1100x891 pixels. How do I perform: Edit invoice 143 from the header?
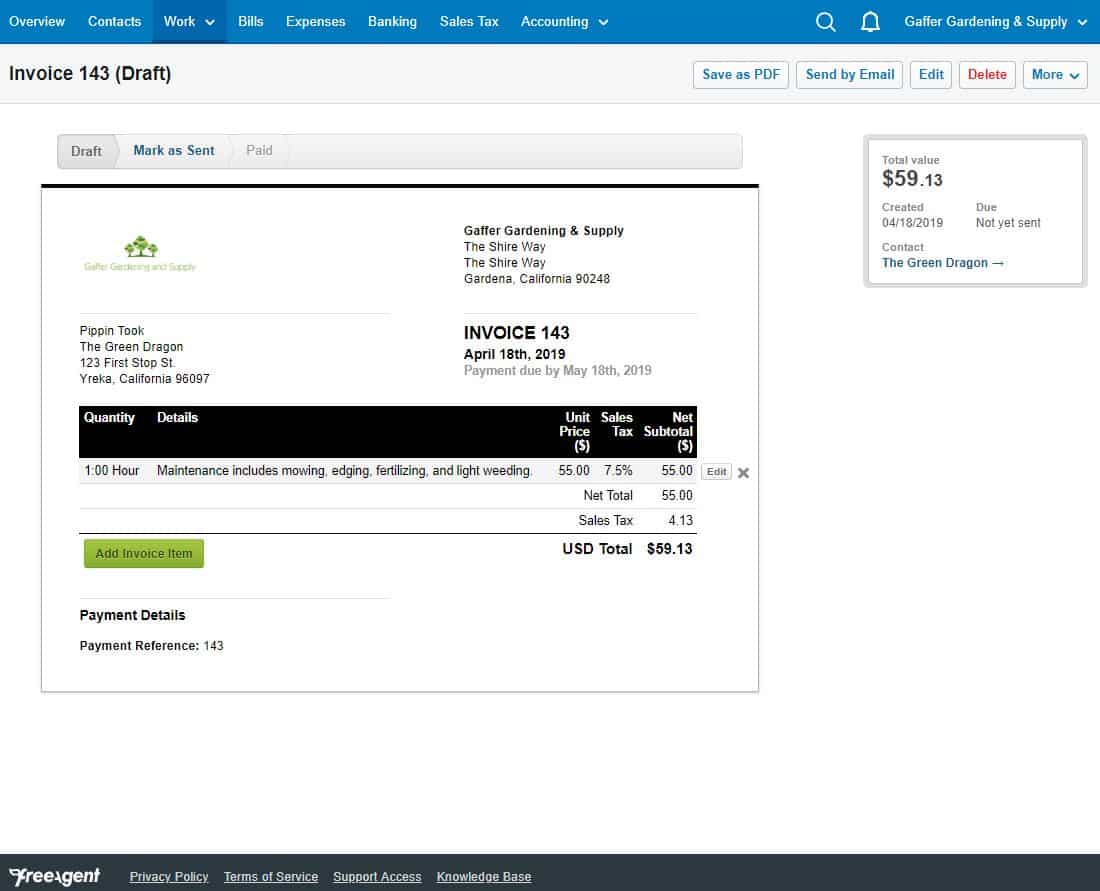[x=931, y=74]
